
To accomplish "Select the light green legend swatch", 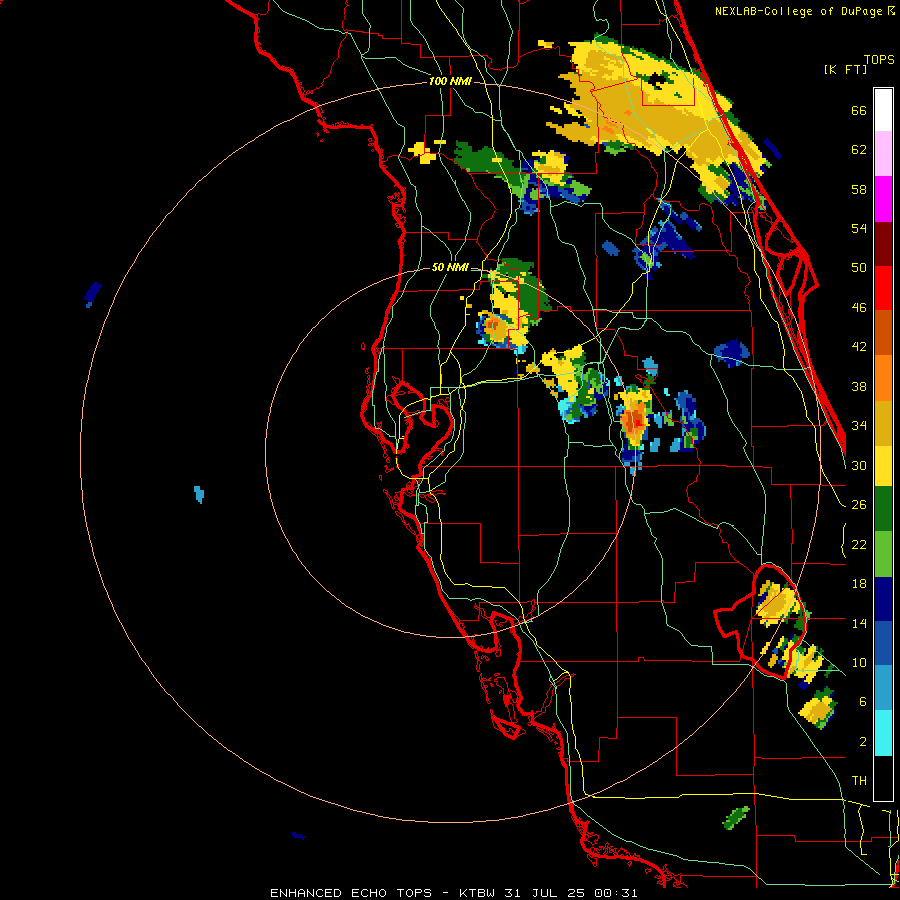I will 883,554.
